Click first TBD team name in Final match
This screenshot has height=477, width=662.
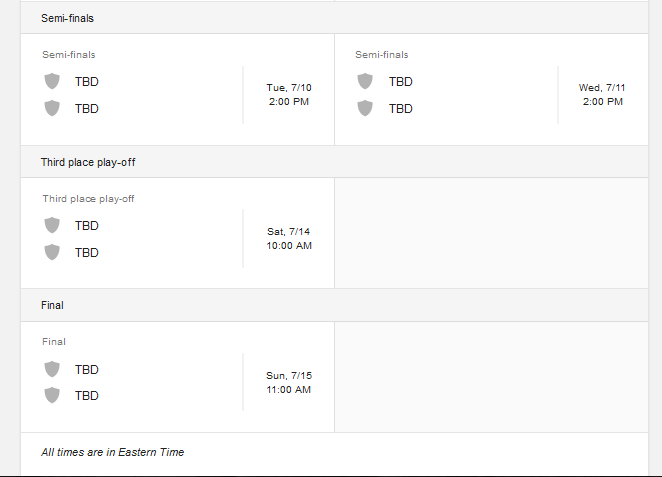(87, 369)
